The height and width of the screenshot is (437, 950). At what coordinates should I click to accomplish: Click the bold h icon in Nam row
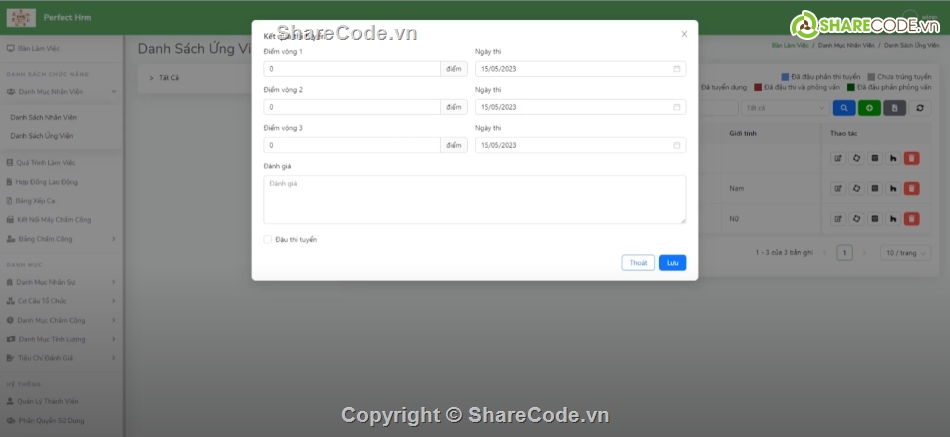(892, 188)
